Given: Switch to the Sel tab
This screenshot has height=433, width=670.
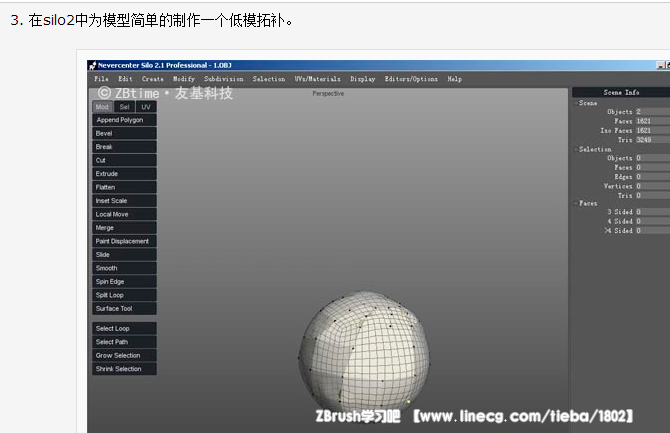Looking at the screenshot, I should (x=124, y=107).
